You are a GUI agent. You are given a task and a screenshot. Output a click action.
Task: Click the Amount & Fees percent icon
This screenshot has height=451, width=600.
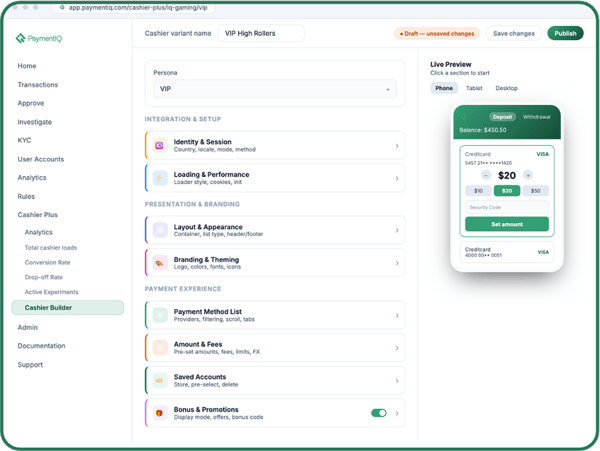point(160,348)
